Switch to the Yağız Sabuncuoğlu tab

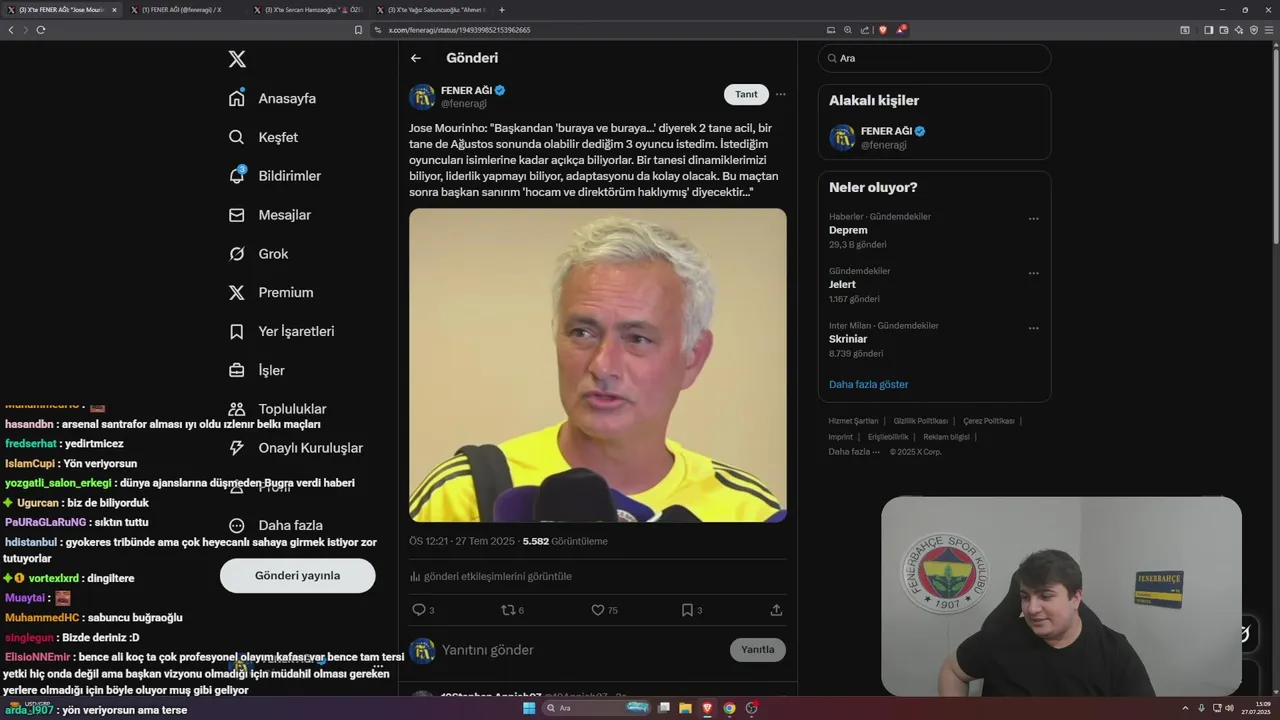pos(430,10)
